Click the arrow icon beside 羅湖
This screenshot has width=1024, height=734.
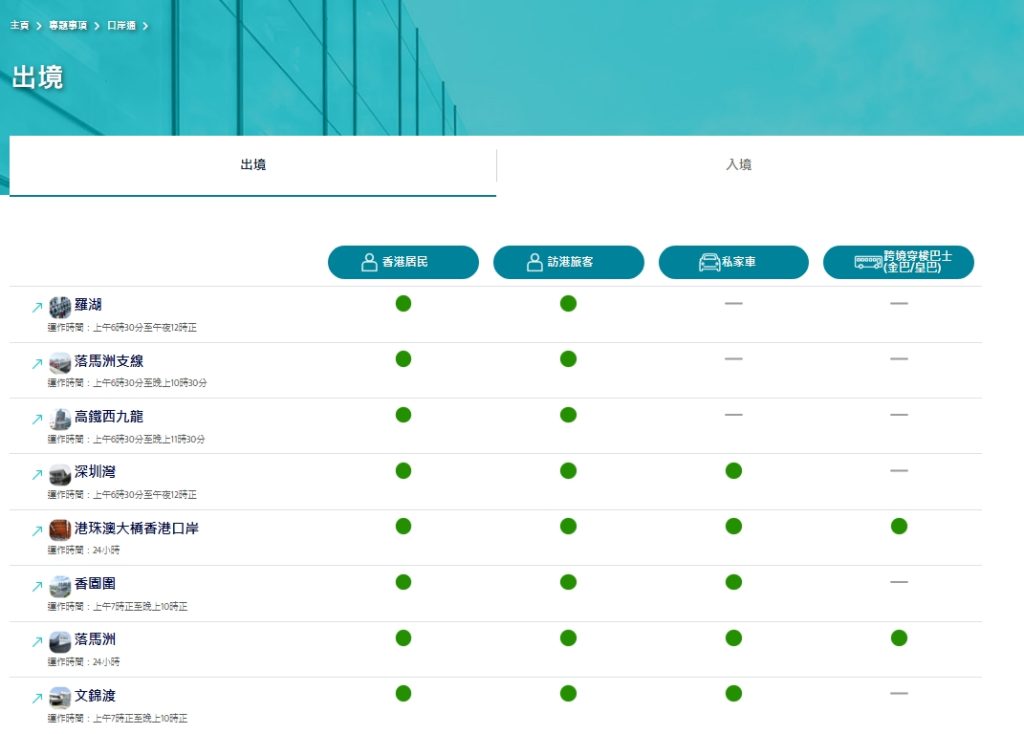pos(37,308)
